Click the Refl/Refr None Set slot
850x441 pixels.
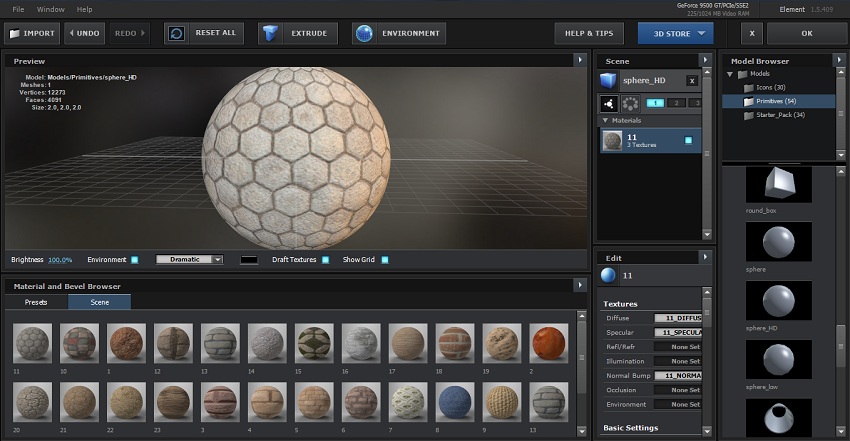click(678, 347)
